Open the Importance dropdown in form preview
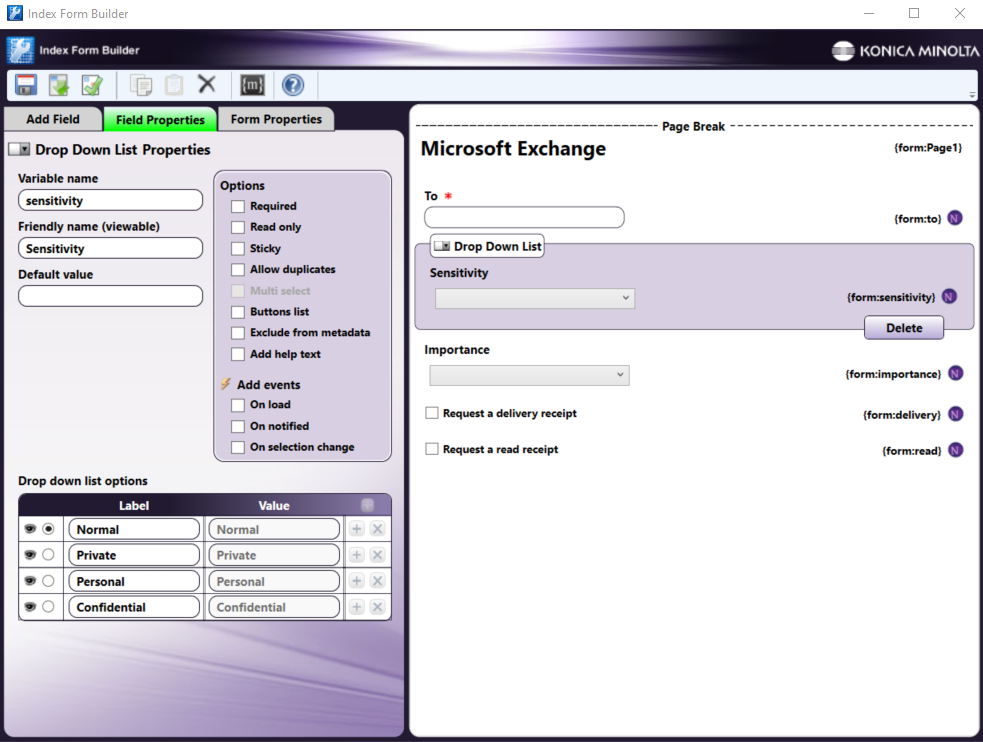Viewport: 983px width, 742px height. 529,375
